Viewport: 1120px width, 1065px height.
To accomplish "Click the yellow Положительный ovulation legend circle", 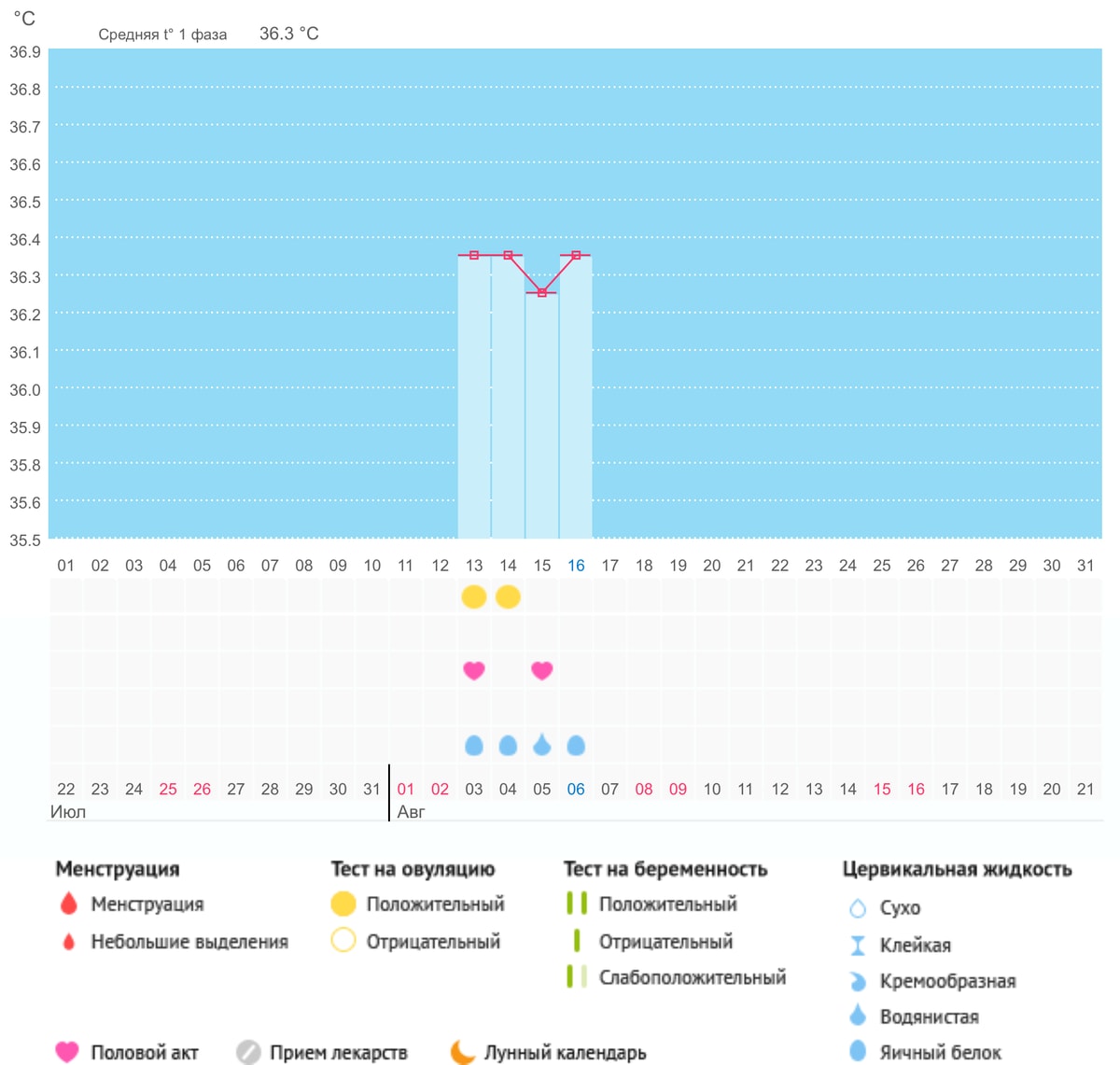I will pyautogui.click(x=343, y=904).
